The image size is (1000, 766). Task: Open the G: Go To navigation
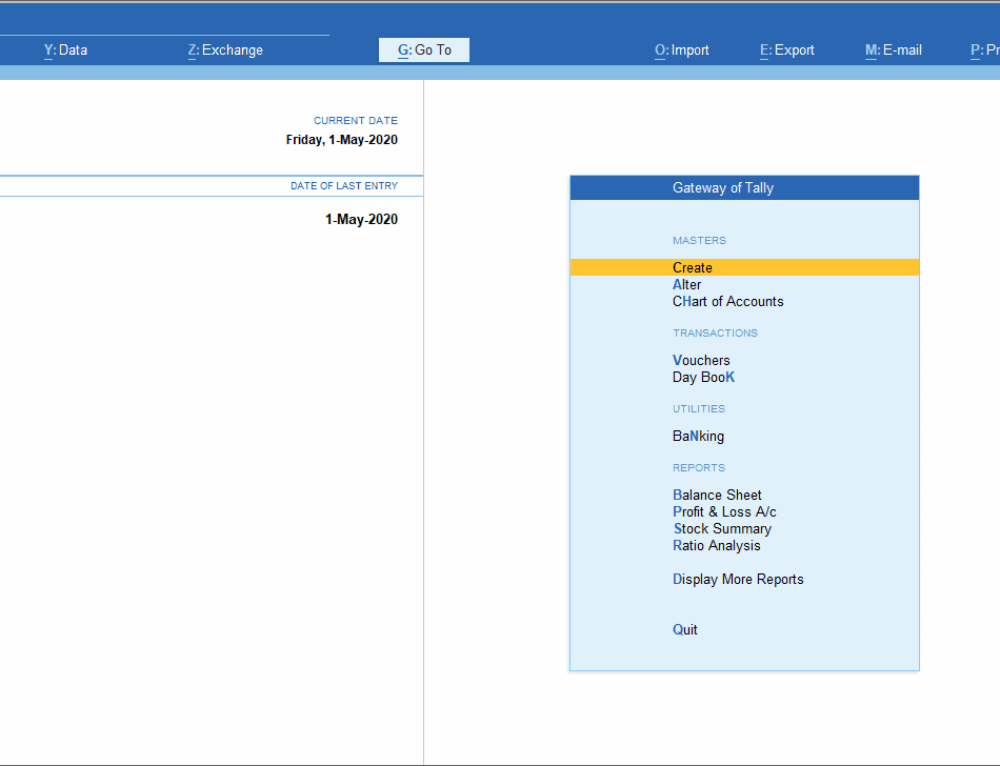pyautogui.click(x=423, y=49)
